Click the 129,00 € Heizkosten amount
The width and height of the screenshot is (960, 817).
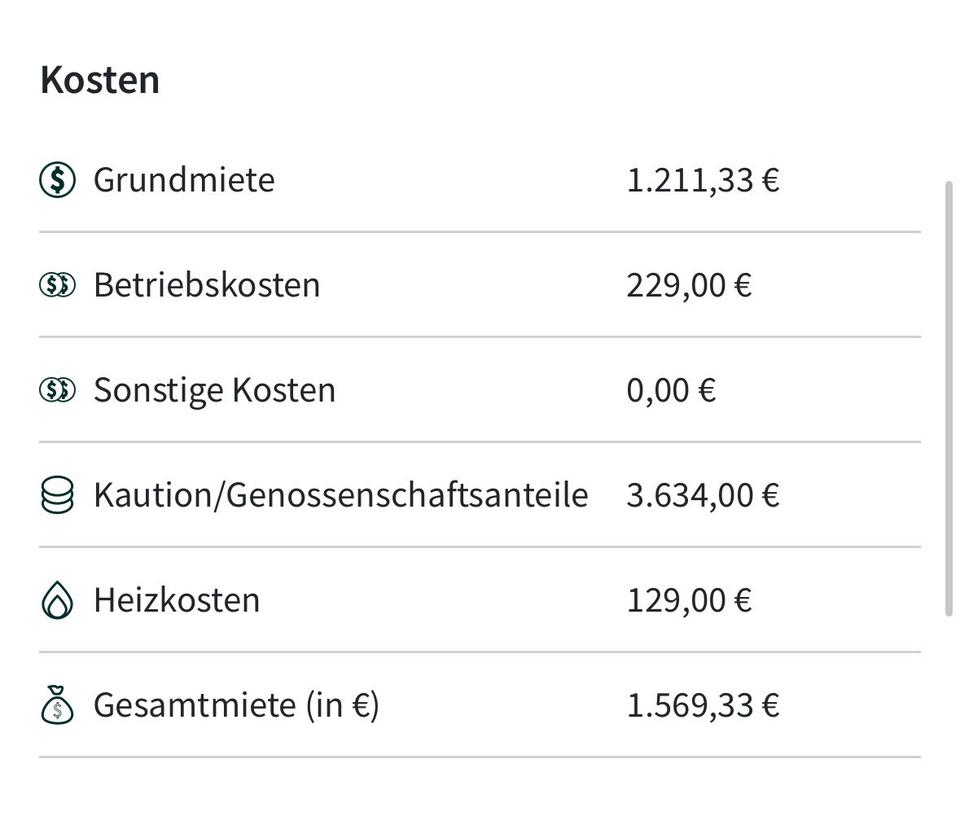point(688,600)
